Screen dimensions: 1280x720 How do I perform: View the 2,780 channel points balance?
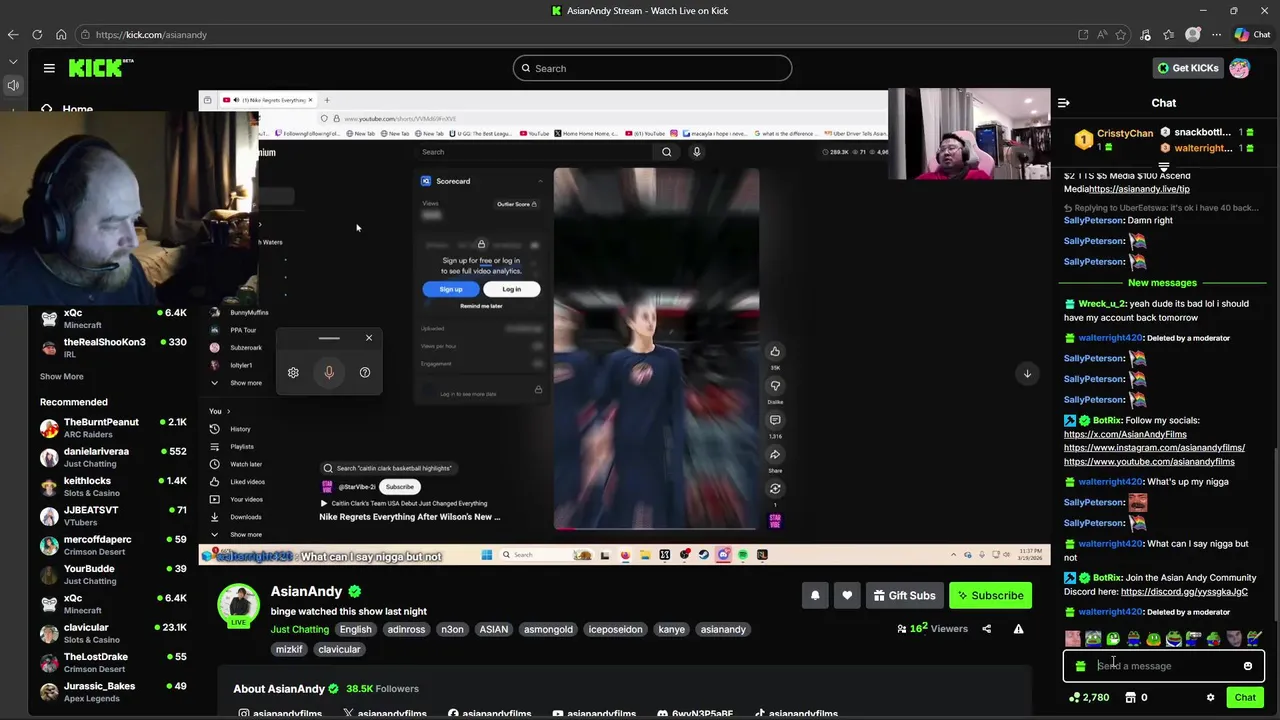(1089, 697)
